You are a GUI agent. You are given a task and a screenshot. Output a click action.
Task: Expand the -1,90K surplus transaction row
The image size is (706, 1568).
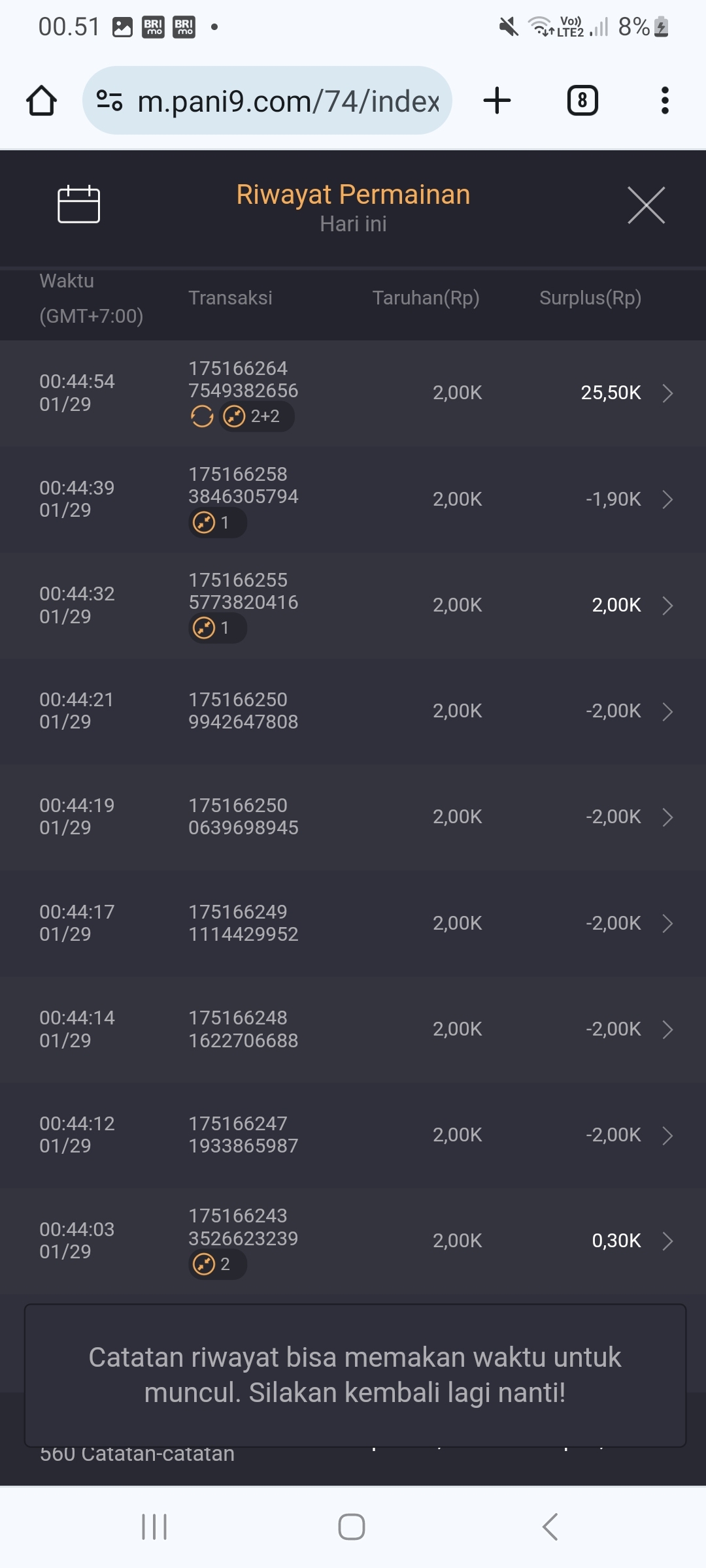[667, 500]
